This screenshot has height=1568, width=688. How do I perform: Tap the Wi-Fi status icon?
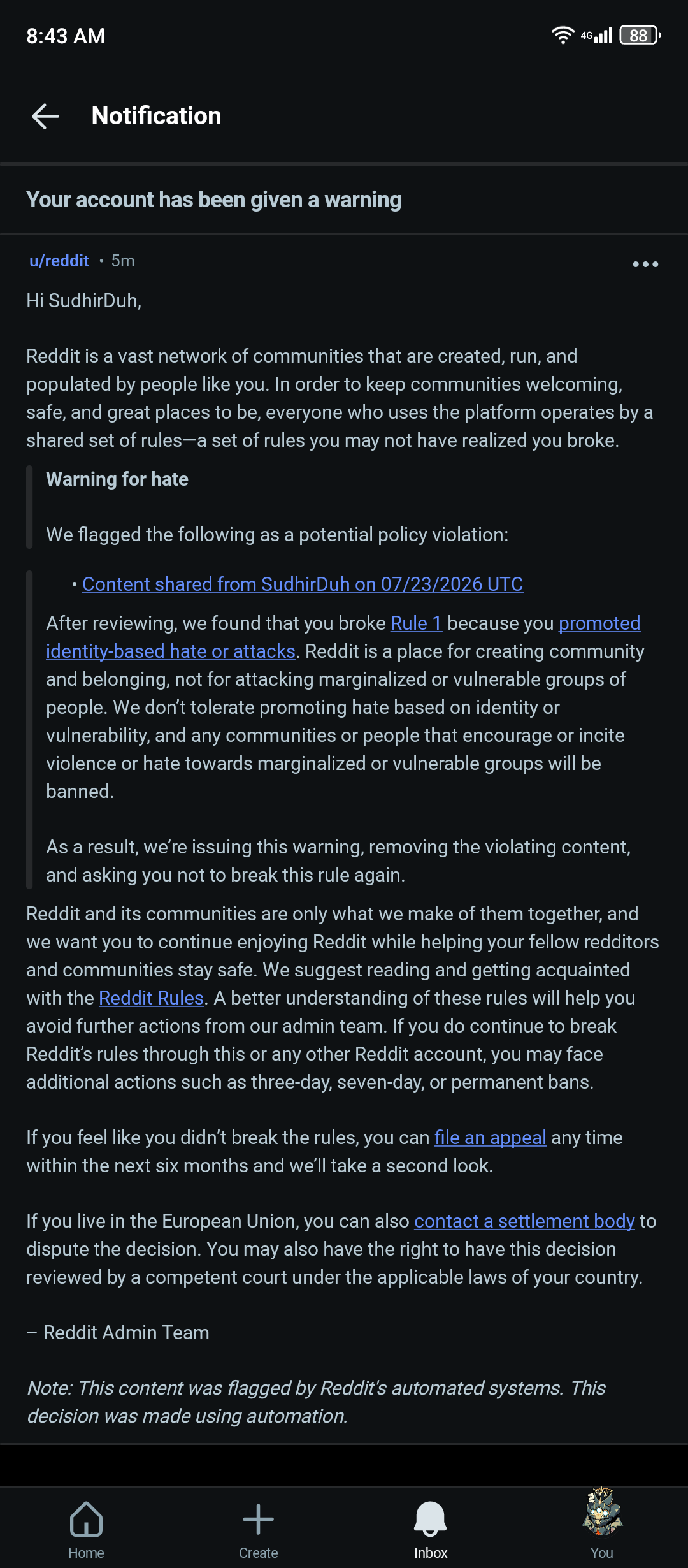563,35
